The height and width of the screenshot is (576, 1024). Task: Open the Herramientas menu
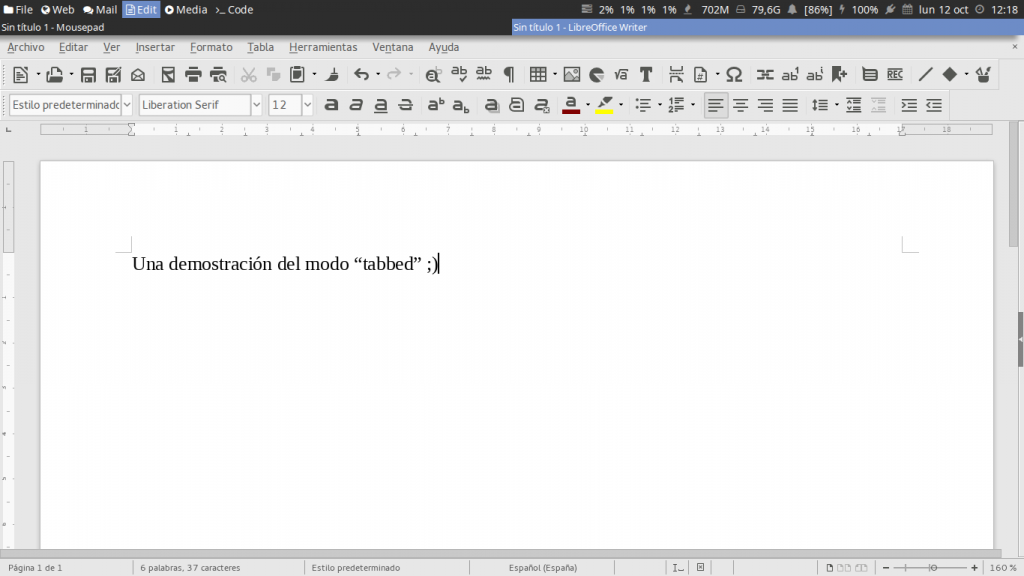point(323,47)
